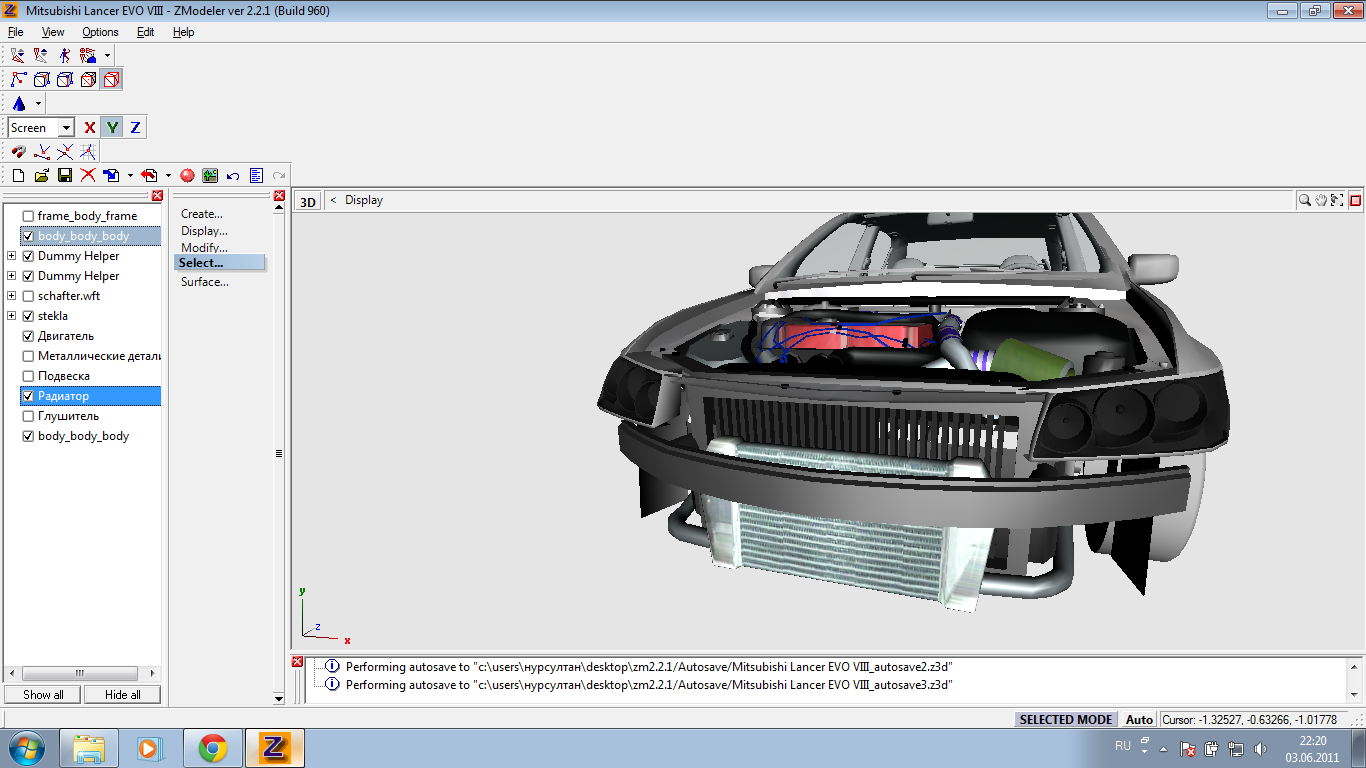Open the Select... command group

click(220, 263)
